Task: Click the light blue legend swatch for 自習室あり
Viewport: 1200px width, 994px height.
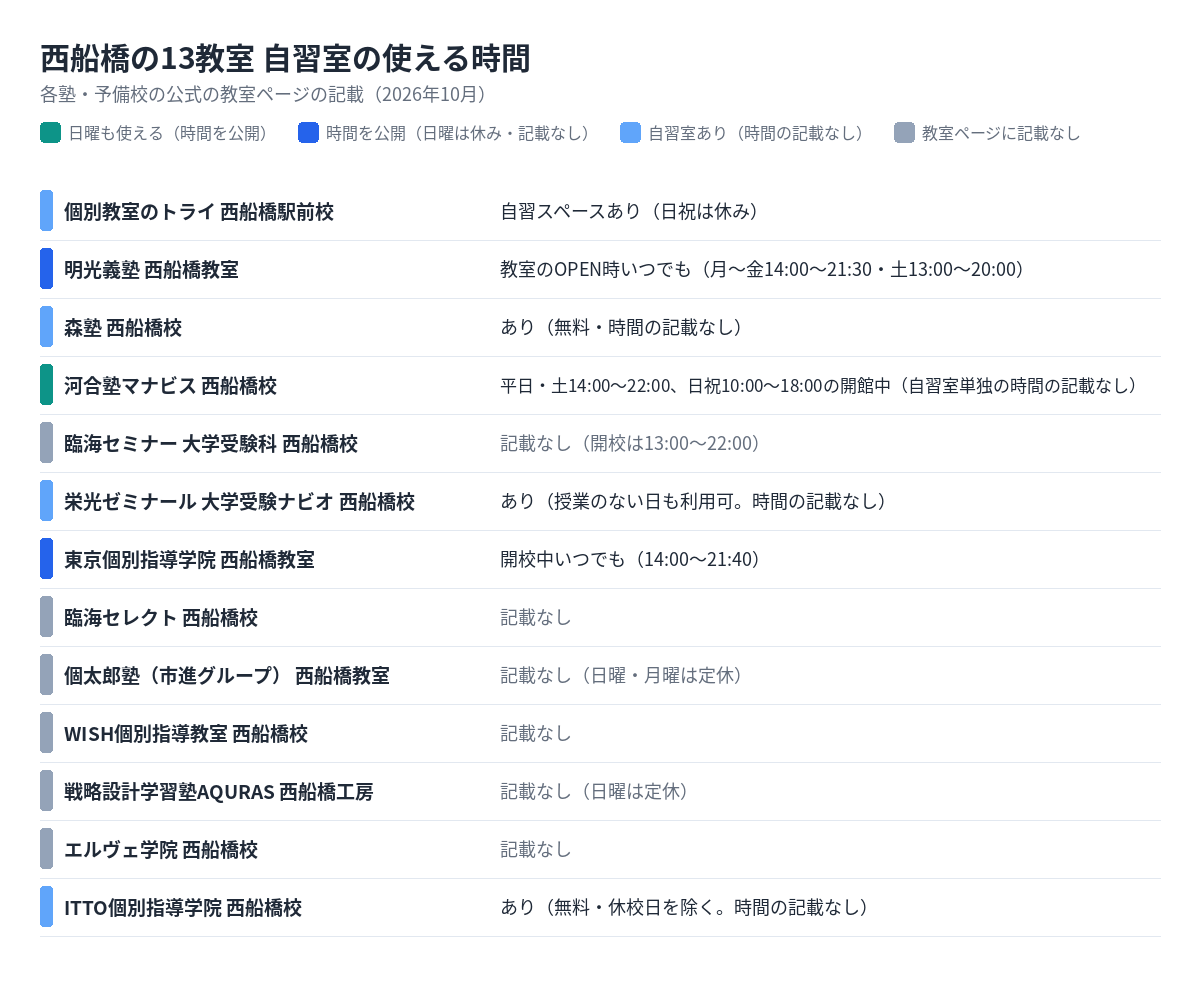Action: [630, 133]
